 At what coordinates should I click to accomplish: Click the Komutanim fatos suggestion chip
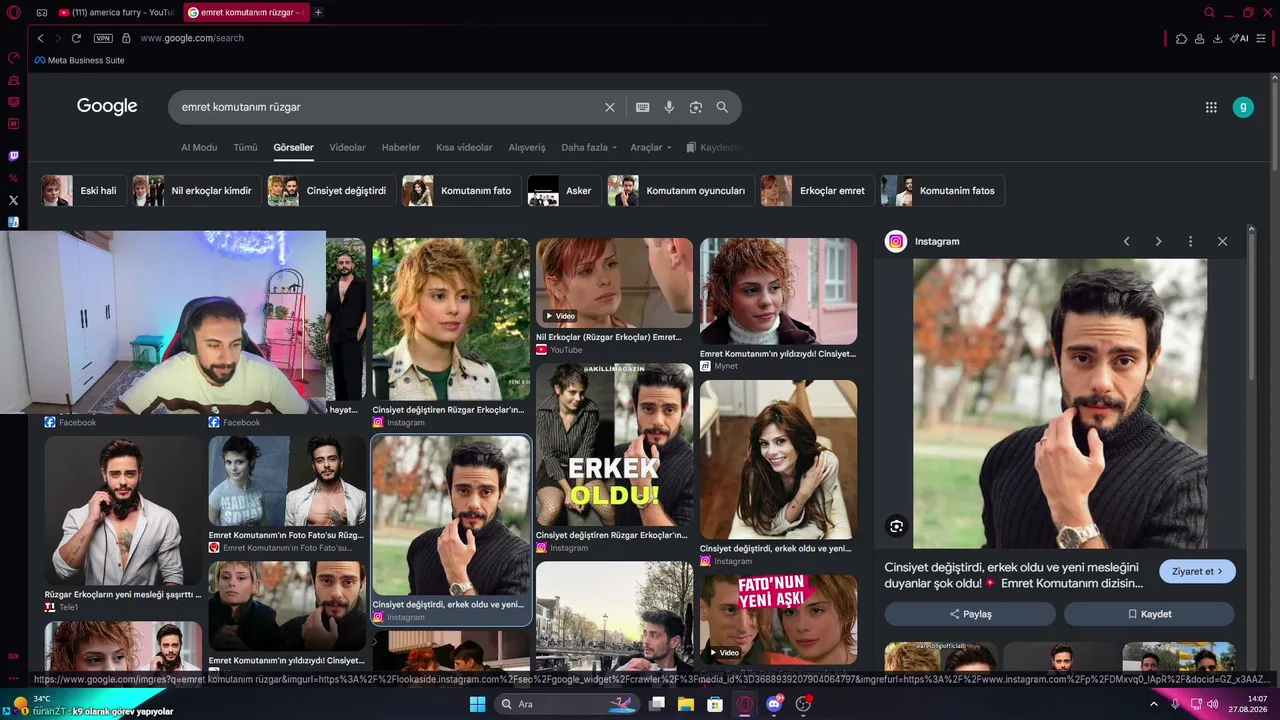pyautogui.click(x=943, y=191)
